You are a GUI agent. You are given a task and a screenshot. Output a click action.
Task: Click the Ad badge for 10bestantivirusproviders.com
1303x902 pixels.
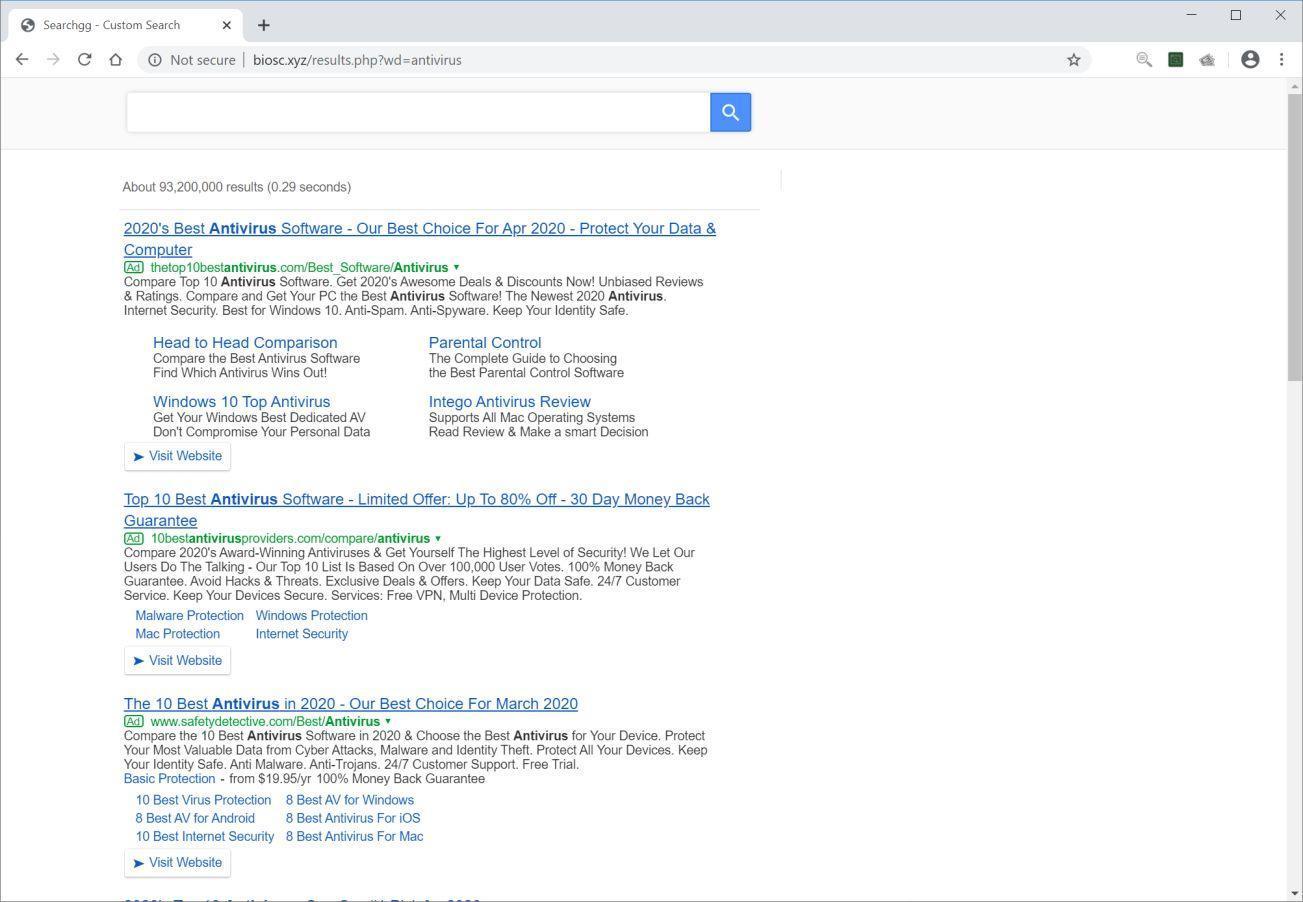pos(133,539)
